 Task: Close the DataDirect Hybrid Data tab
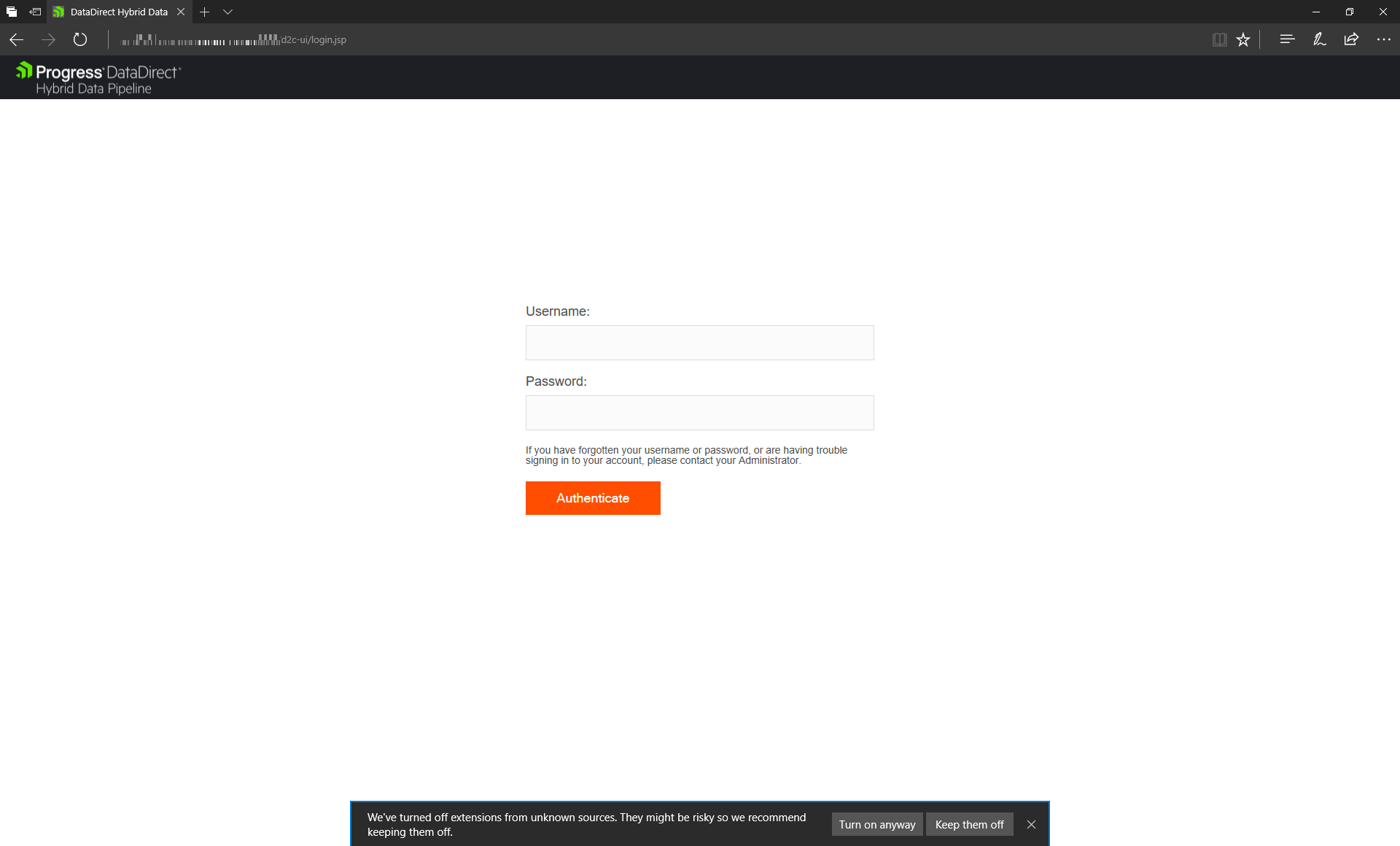181,12
